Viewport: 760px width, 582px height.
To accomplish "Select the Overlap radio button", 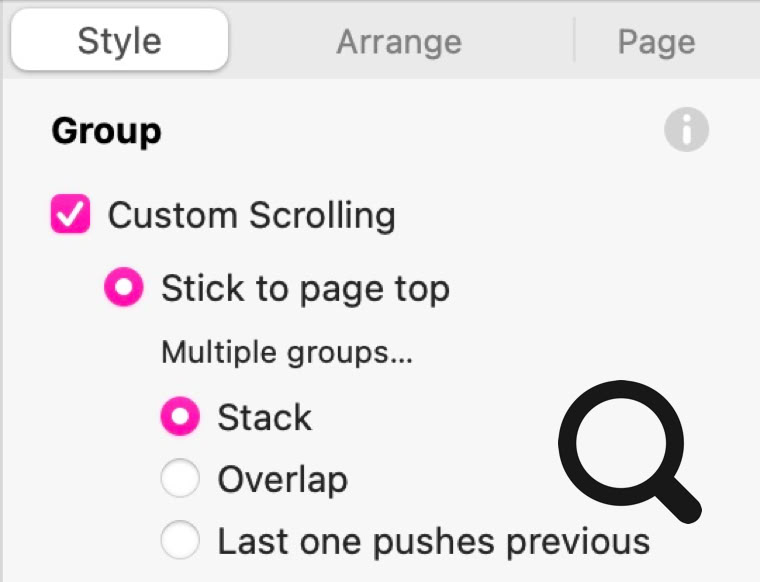I will point(180,480).
